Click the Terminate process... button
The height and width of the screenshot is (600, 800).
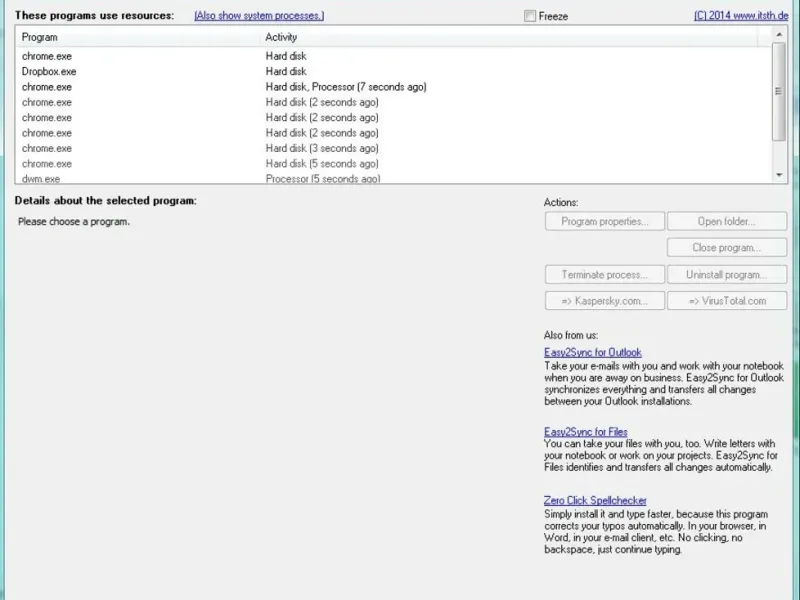605,274
